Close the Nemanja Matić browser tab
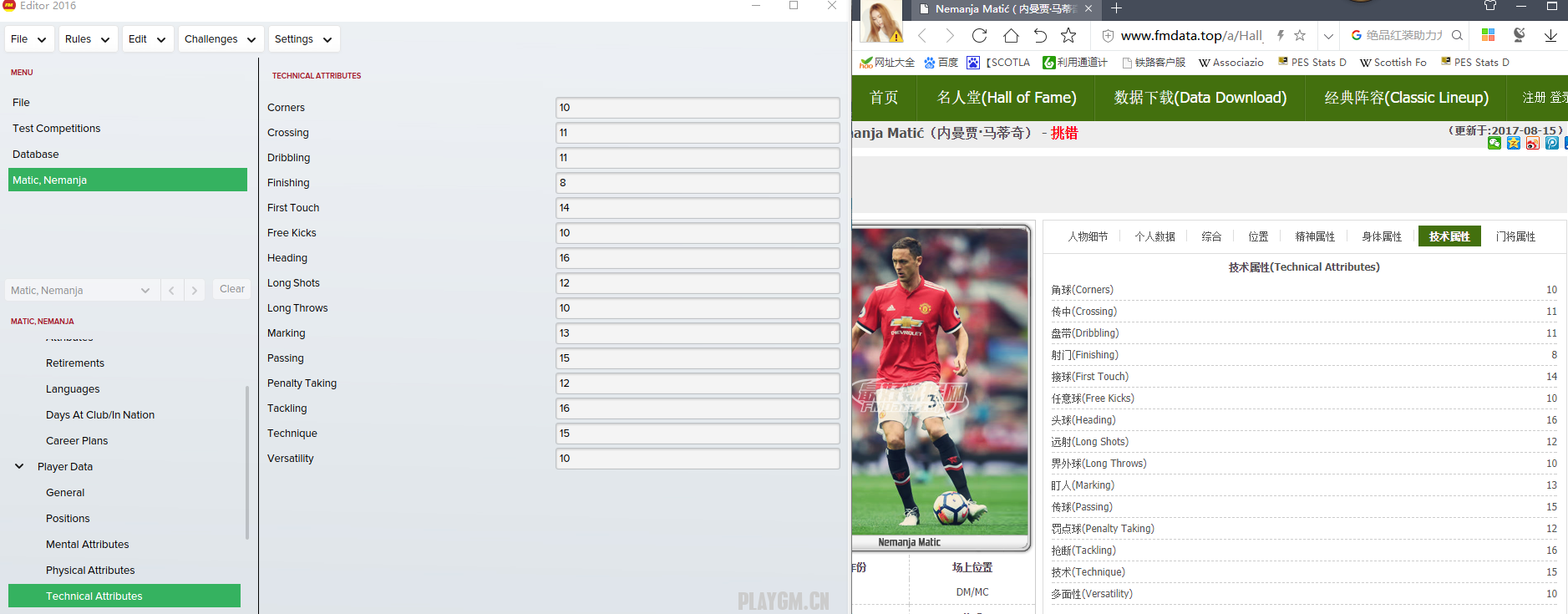Screen dimensions: 1568x614 1088,8
